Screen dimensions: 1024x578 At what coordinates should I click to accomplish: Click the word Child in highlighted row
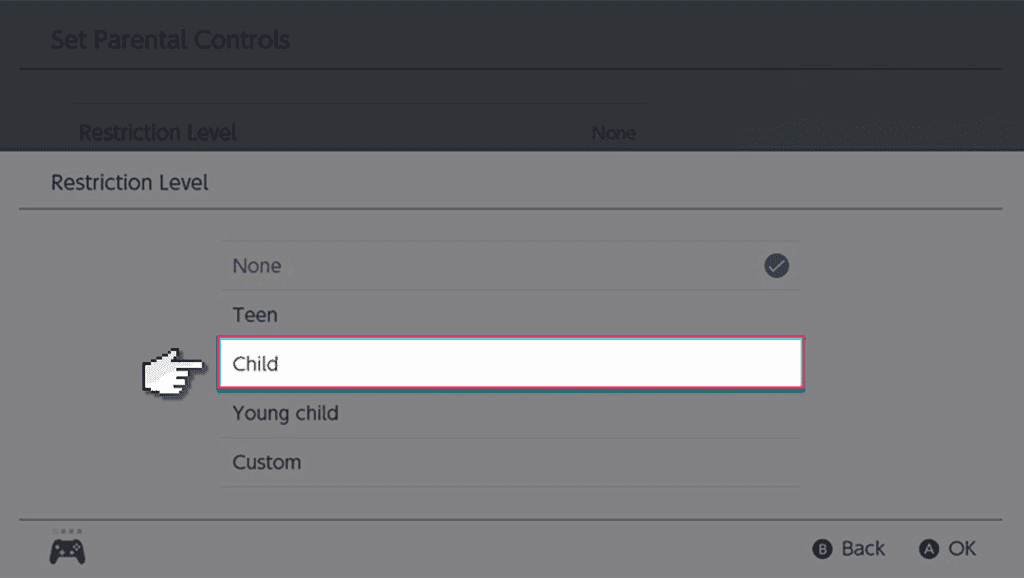click(255, 364)
